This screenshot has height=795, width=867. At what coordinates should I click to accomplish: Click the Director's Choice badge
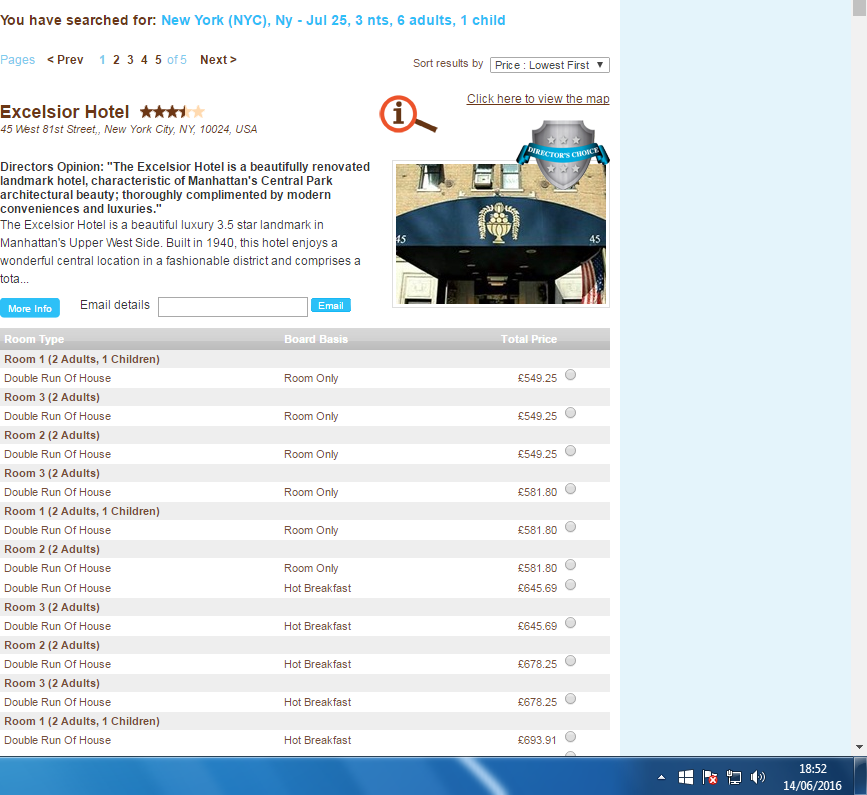(563, 154)
